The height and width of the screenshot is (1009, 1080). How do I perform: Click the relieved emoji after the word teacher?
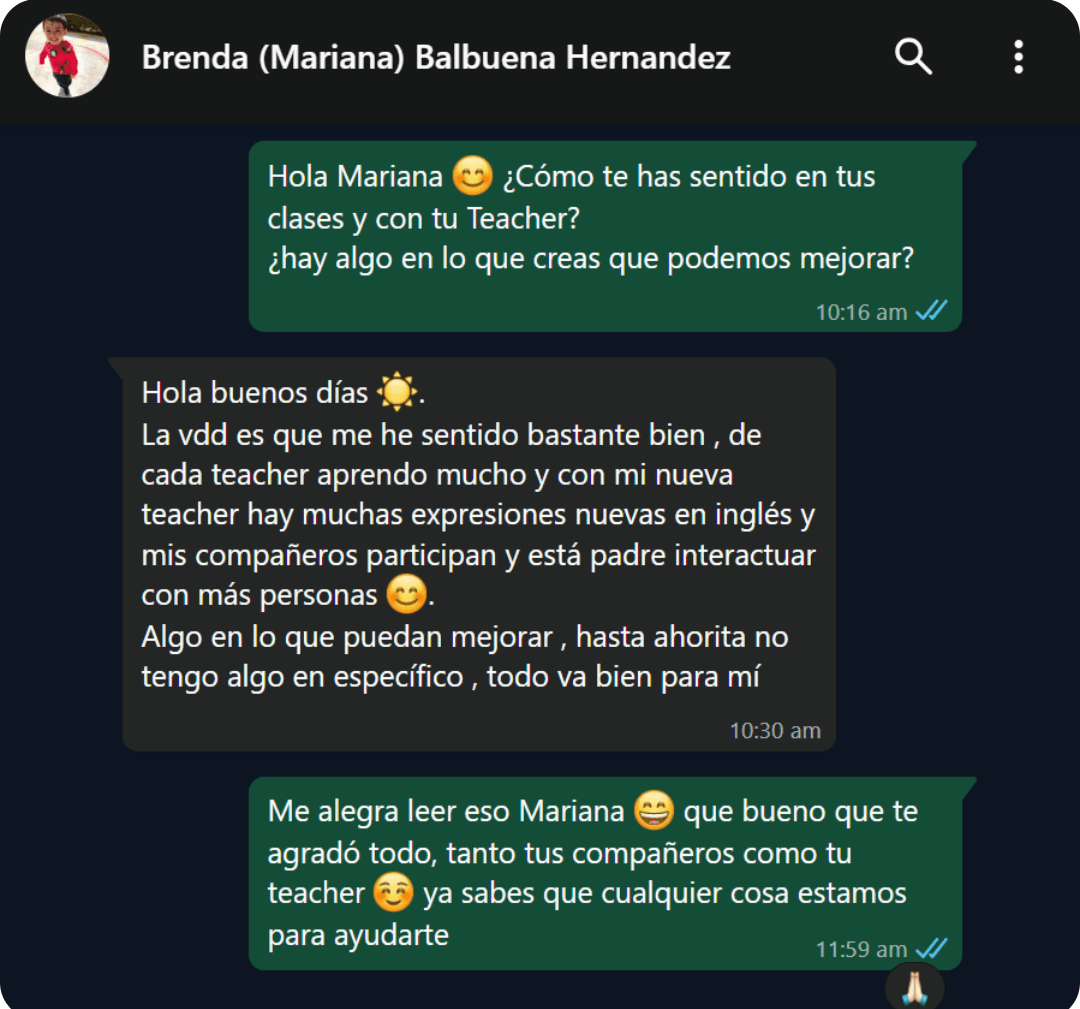393,892
